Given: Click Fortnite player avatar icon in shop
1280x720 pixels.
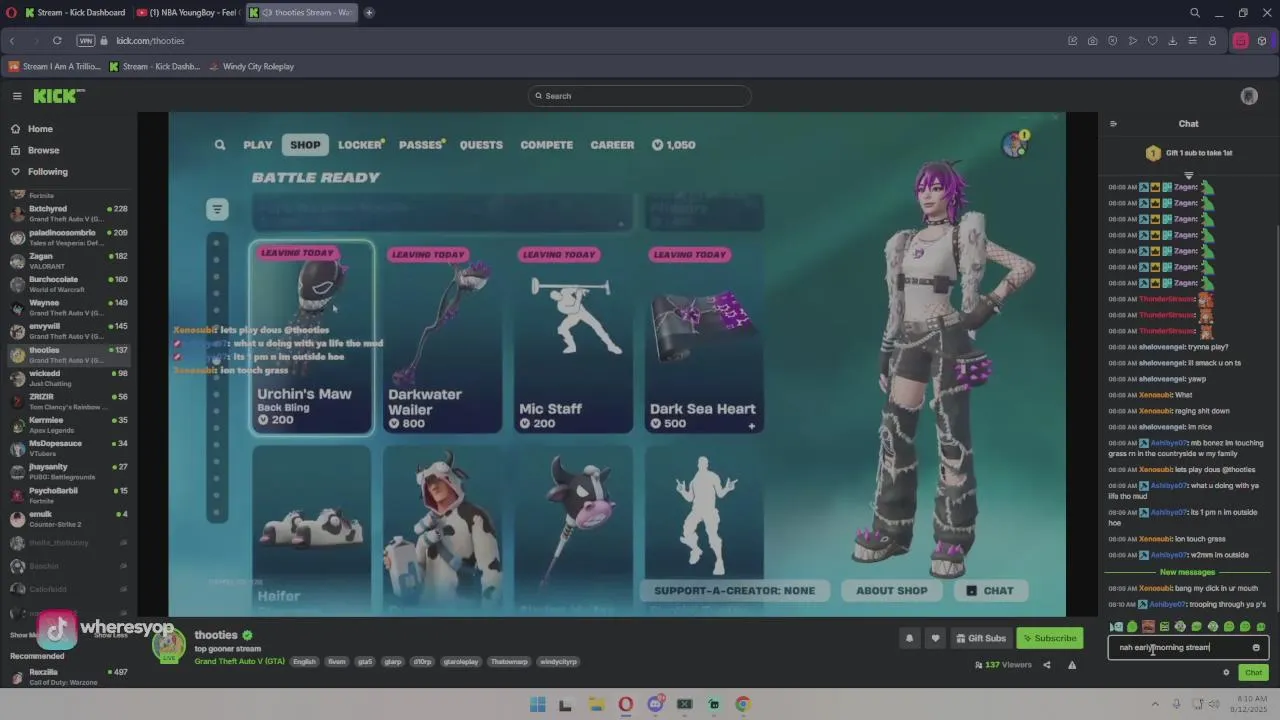Looking at the screenshot, I should tap(1015, 144).
